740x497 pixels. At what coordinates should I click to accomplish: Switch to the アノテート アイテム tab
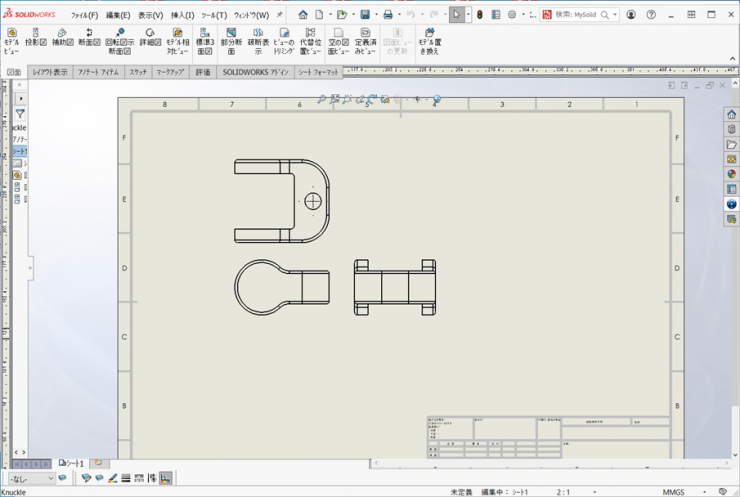[x=98, y=73]
